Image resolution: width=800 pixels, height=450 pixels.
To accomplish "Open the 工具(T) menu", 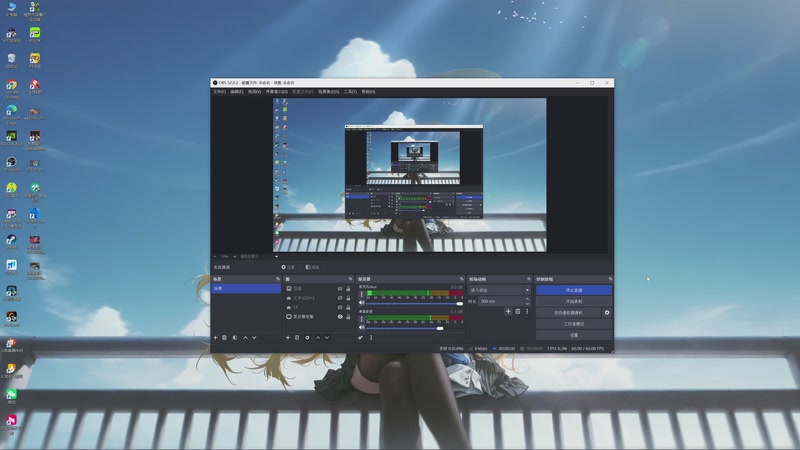I will click(x=351, y=92).
